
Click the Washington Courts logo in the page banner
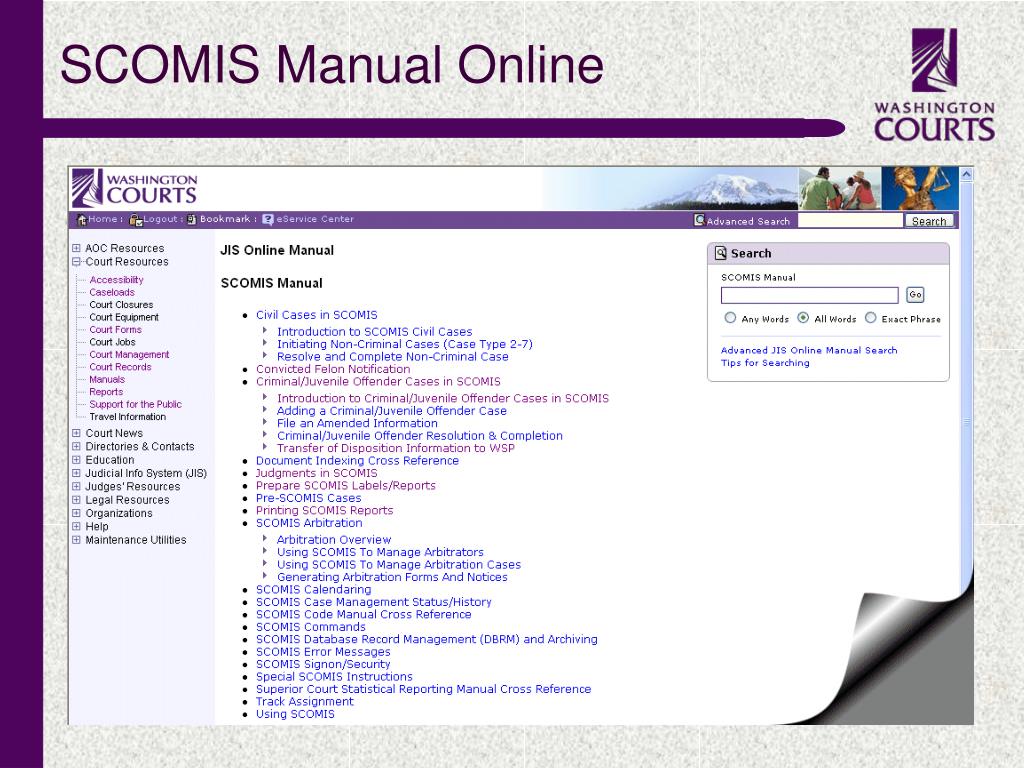click(x=135, y=188)
